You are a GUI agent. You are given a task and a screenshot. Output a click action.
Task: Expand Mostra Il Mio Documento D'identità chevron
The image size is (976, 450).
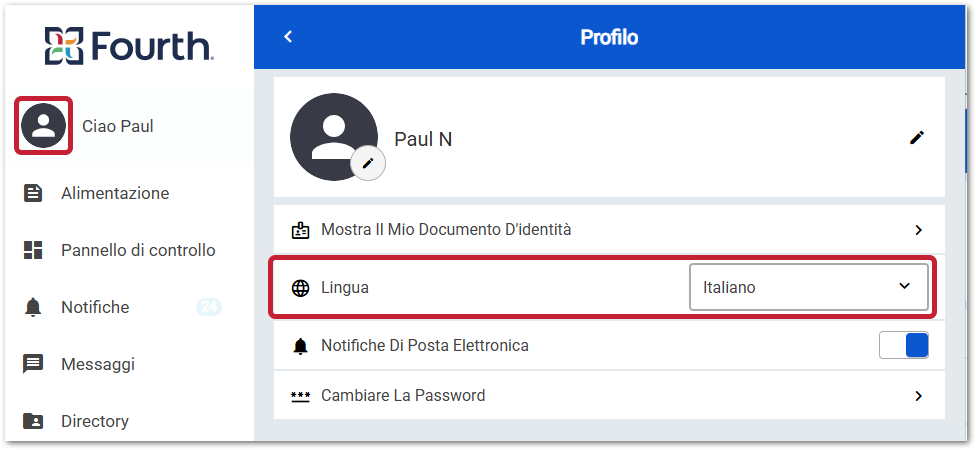918,230
